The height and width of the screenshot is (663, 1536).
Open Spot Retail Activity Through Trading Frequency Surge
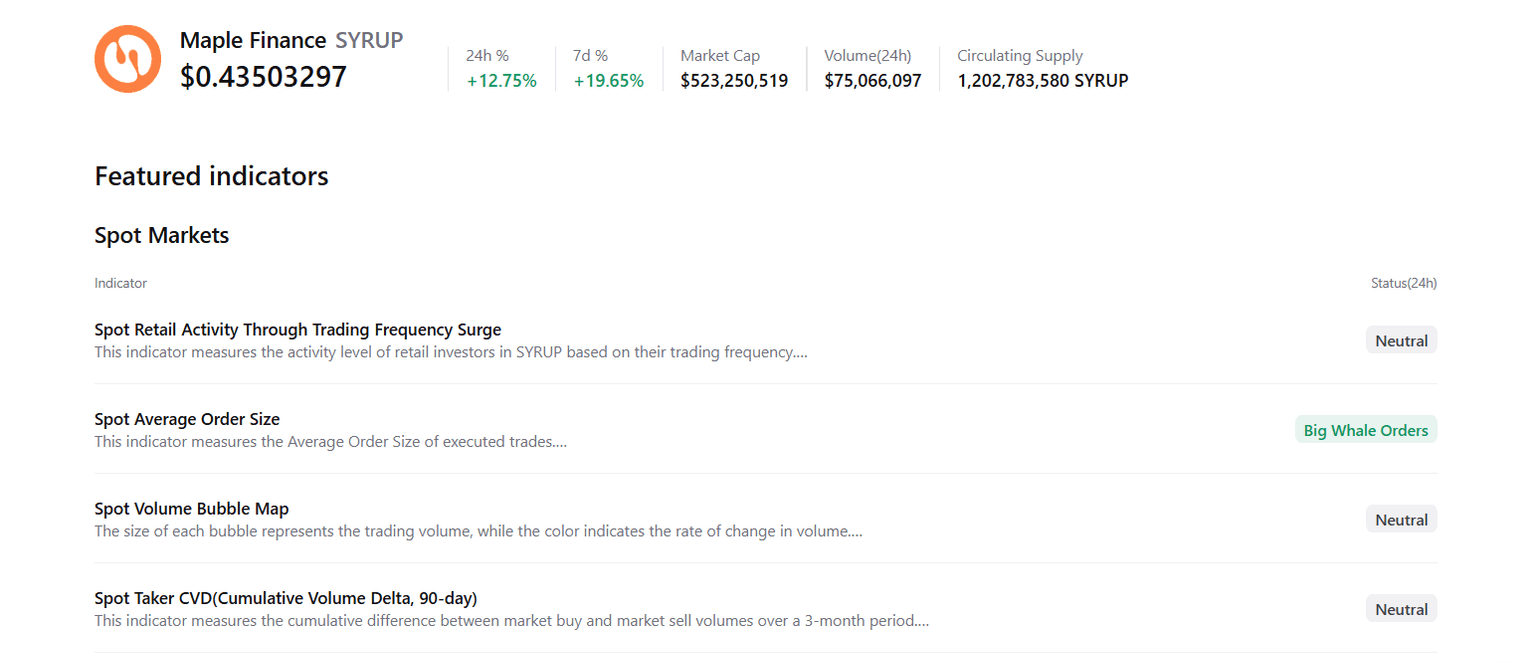coord(298,330)
